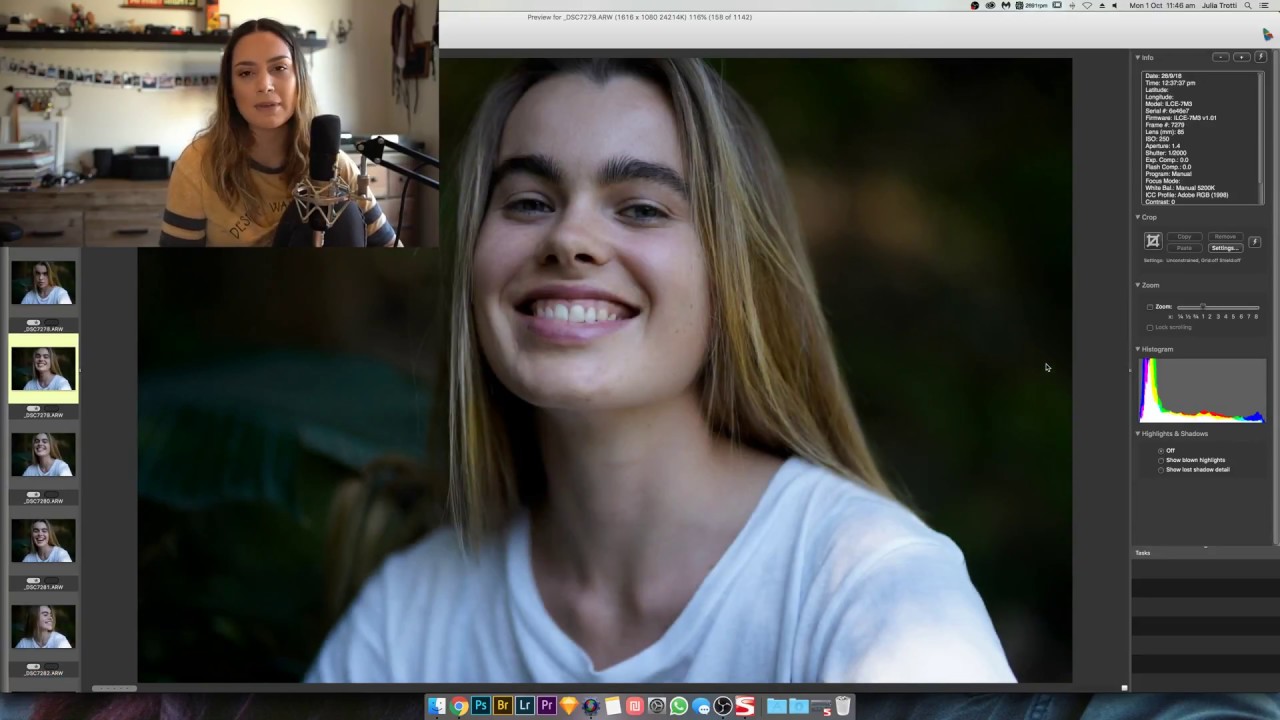1280x720 pixels.
Task: Open the blue chat bubble app in dock
Action: tap(701, 706)
